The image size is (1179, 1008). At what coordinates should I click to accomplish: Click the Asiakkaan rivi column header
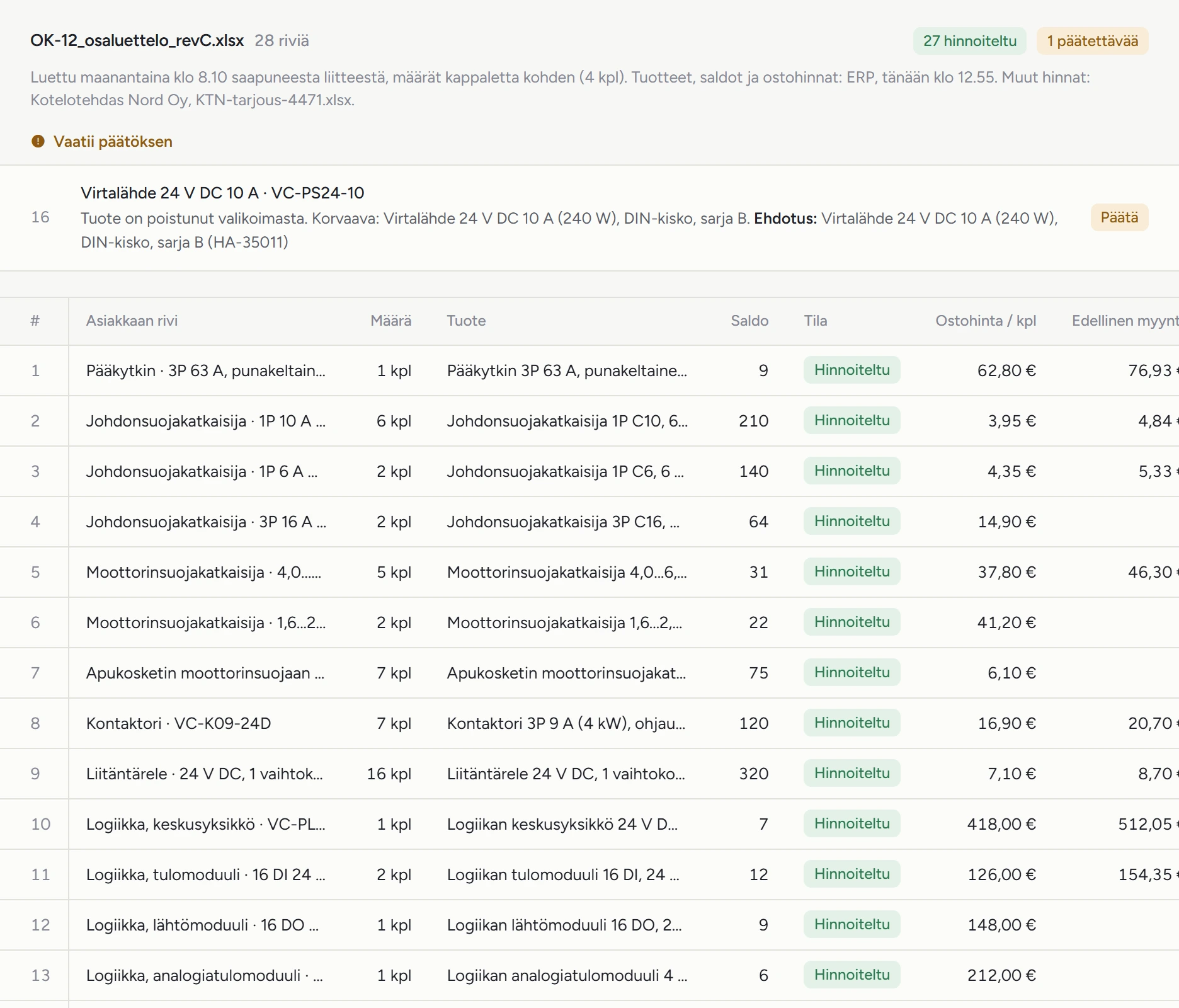132,321
